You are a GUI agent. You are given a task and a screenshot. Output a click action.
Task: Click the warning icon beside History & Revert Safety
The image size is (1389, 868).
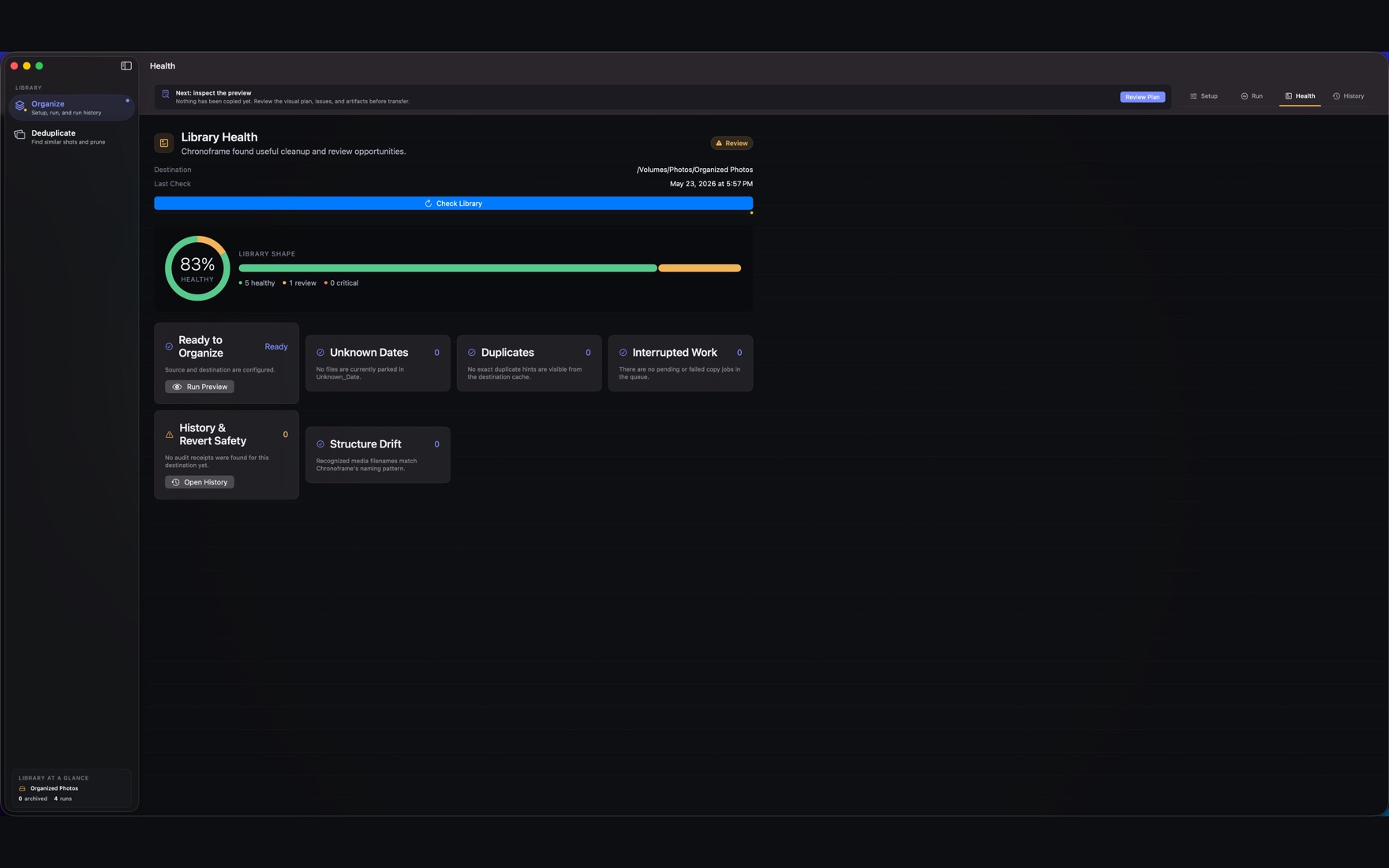tap(169, 435)
